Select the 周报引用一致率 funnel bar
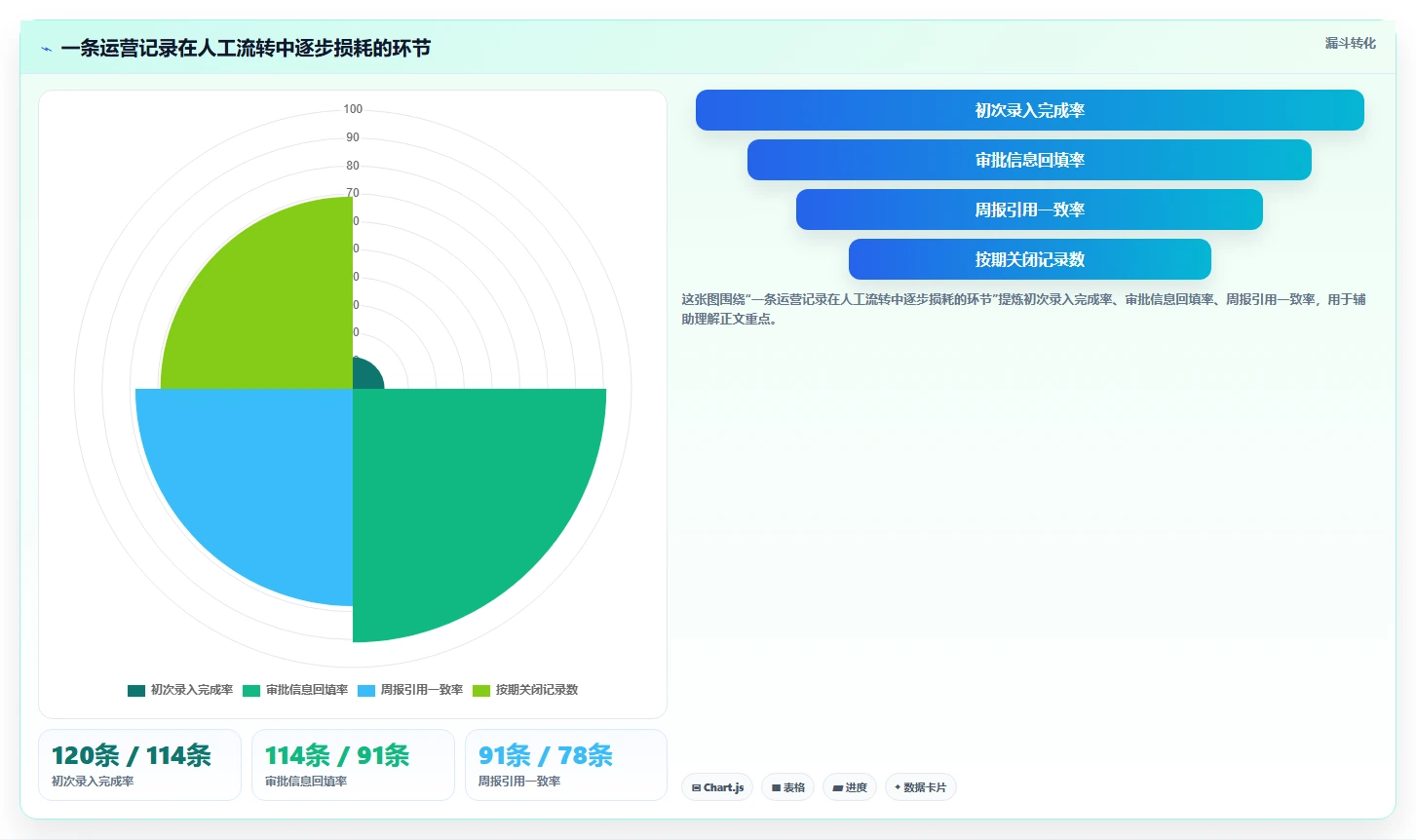The height and width of the screenshot is (840, 1416). (1029, 210)
